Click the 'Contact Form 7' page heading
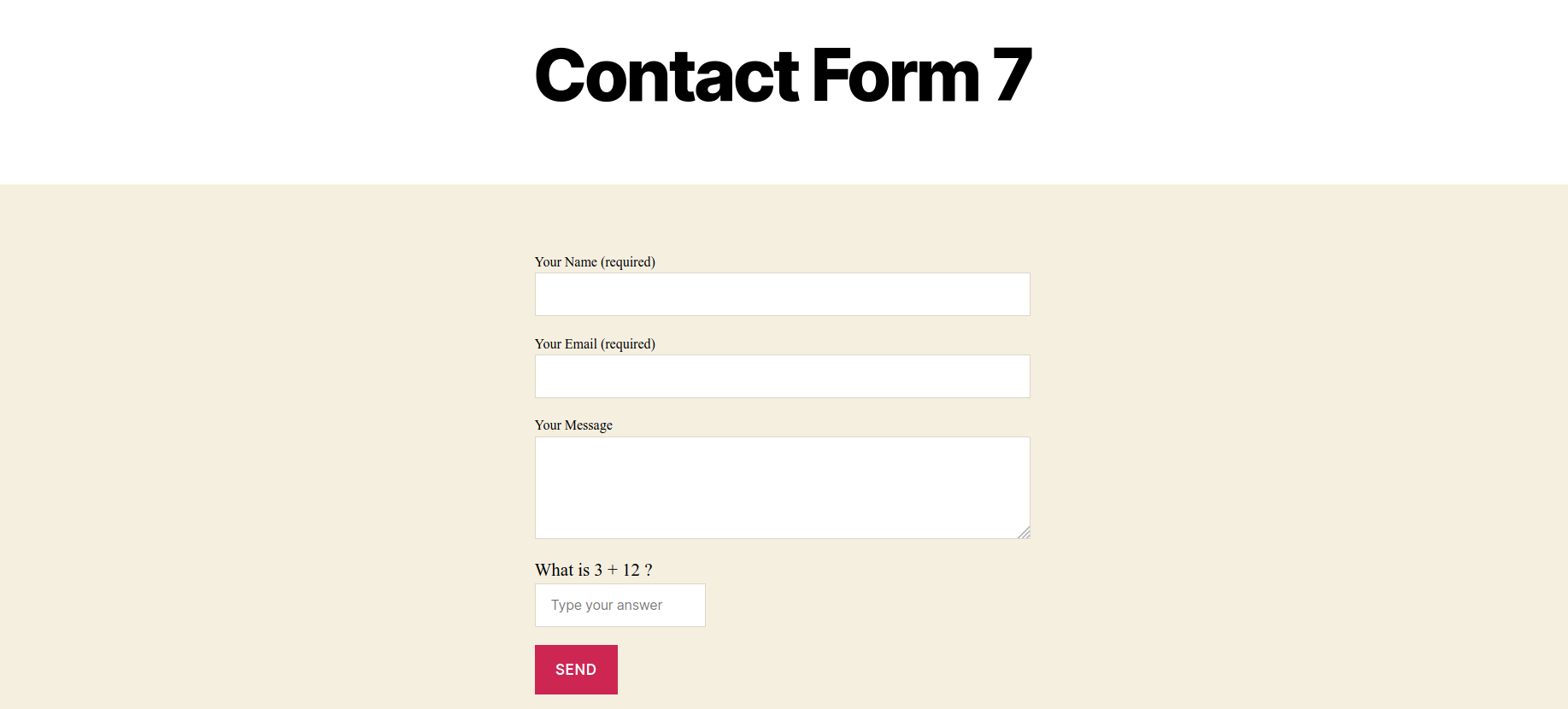Screen dimensions: 1568x709 783,75
